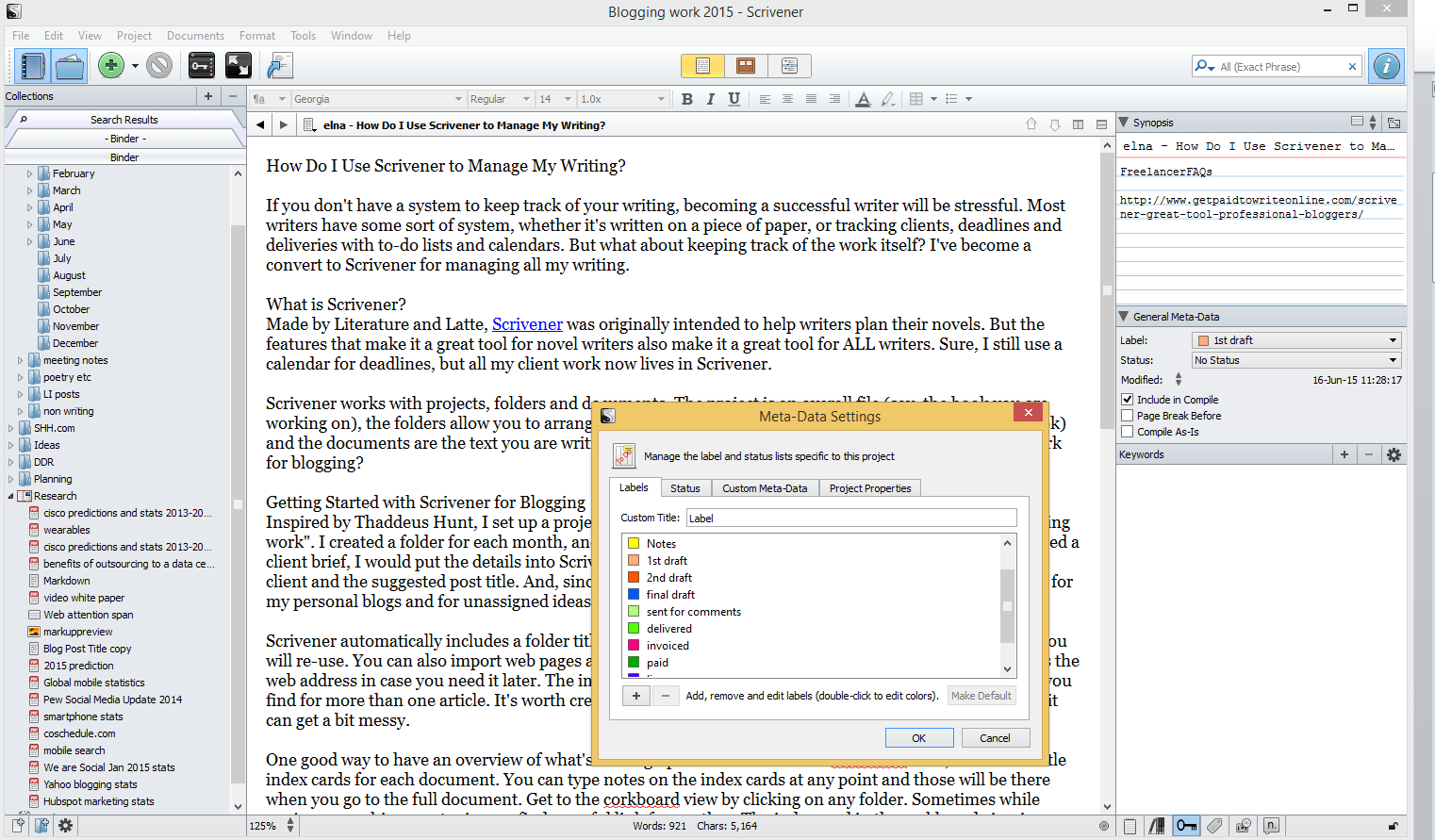
Task: Click the green Add item button
Action: 111,65
